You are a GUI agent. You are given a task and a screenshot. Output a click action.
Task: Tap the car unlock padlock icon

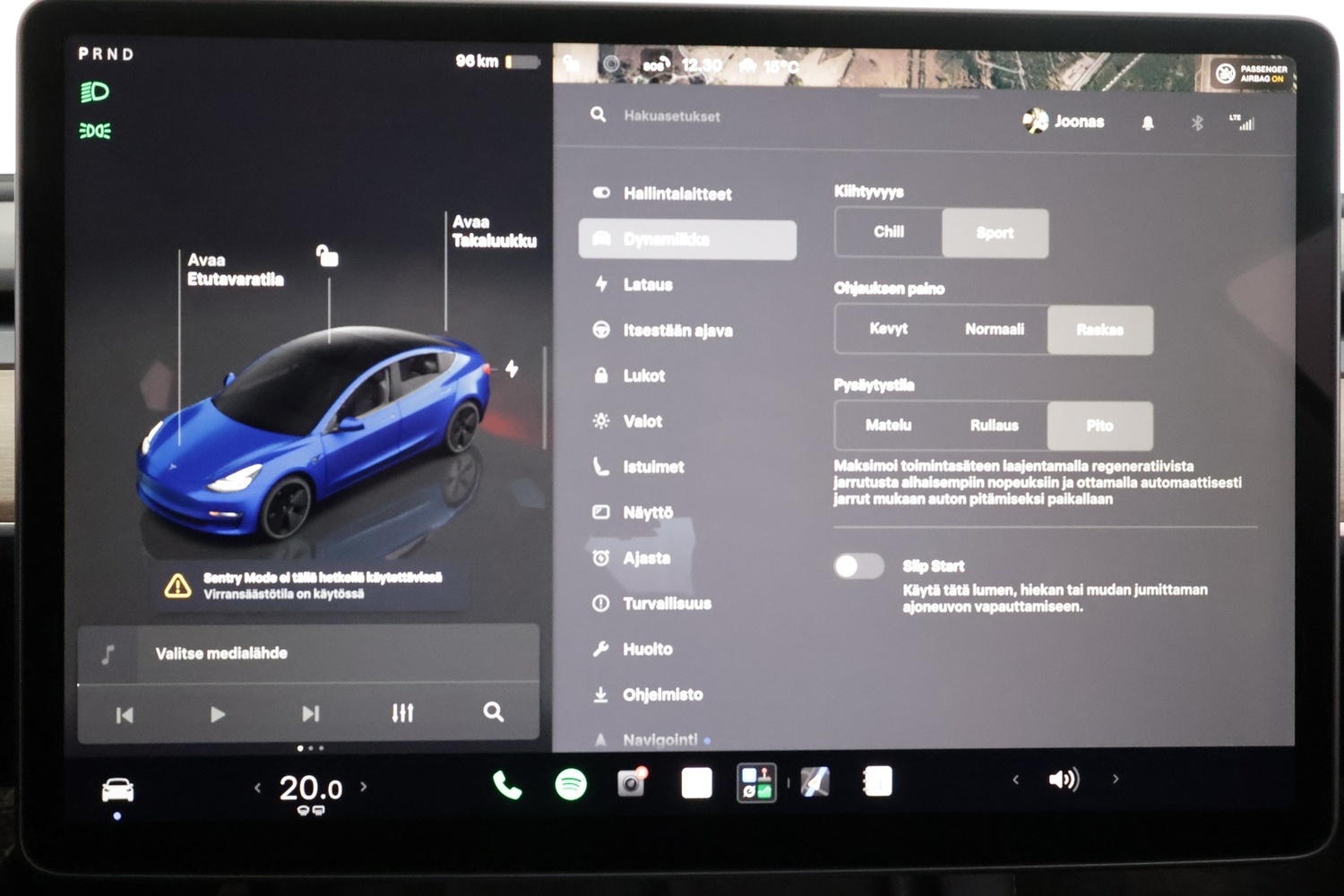coord(327,255)
